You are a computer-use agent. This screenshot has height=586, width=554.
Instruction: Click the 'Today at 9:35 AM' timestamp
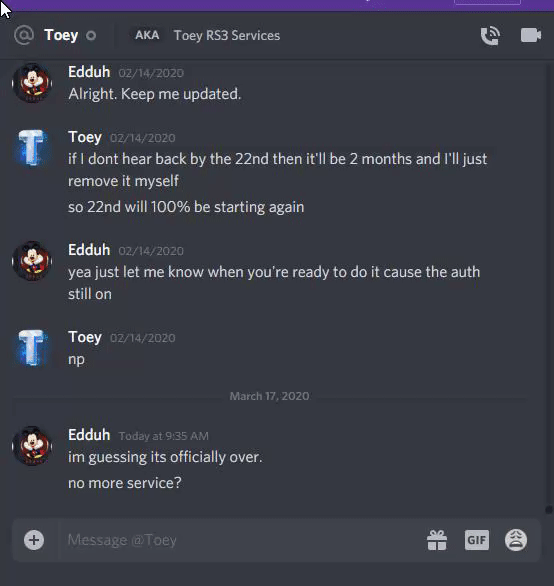coord(163,436)
